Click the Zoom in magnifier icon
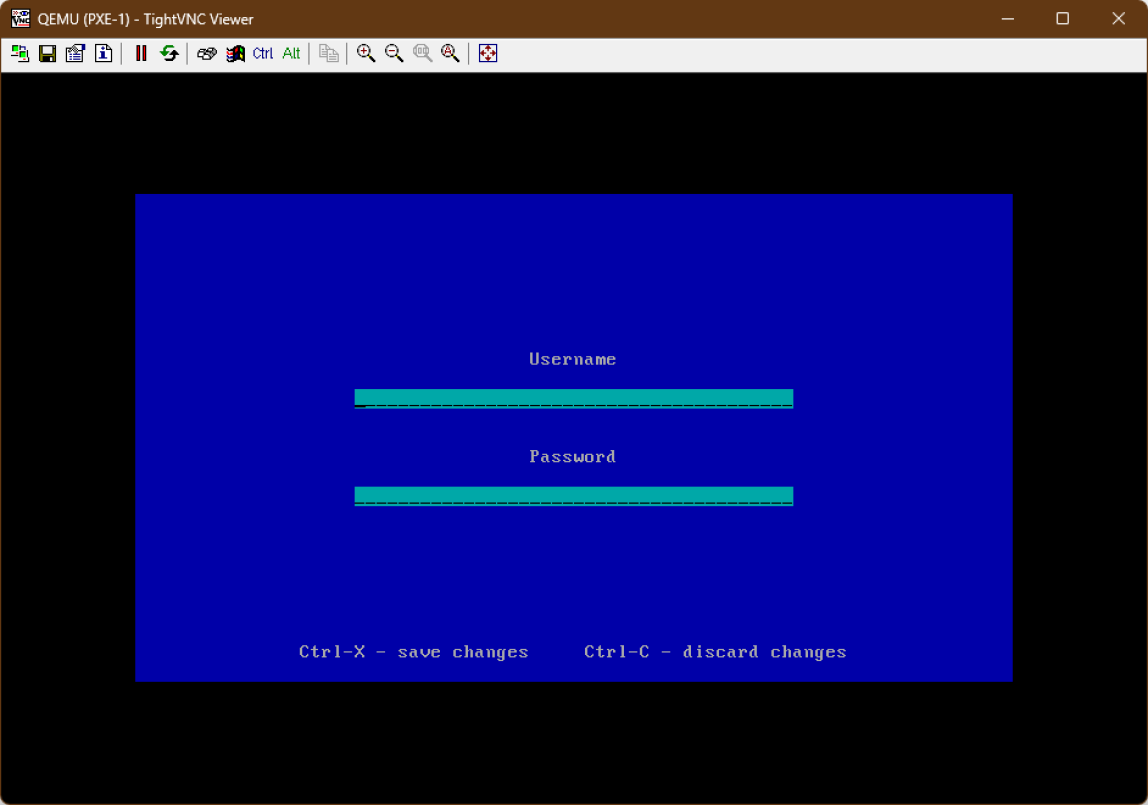The image size is (1148, 805). tap(366, 53)
